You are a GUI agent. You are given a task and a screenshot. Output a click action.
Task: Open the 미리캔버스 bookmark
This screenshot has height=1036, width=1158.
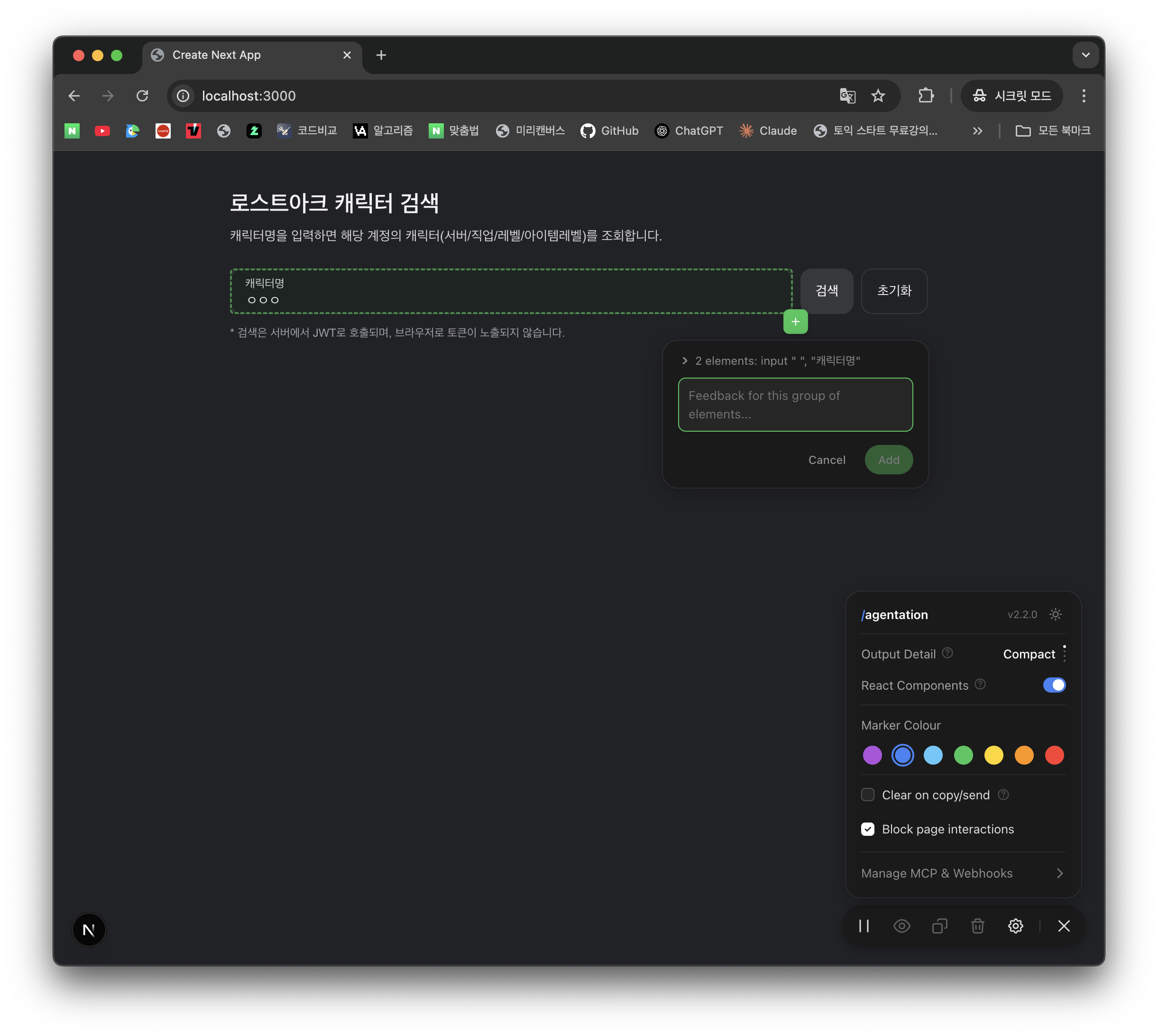point(530,131)
